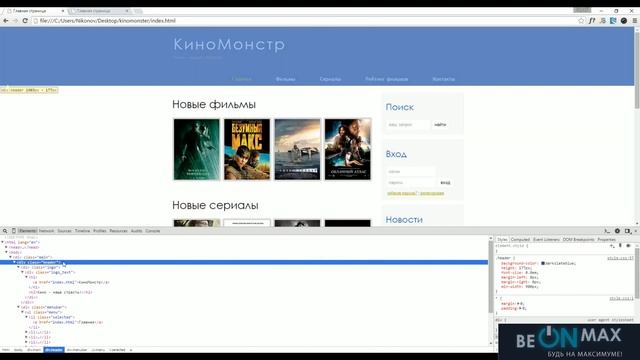This screenshot has height=360, width=640.
Task: Bookmark the page with the star icon
Action: click(x=581, y=20)
